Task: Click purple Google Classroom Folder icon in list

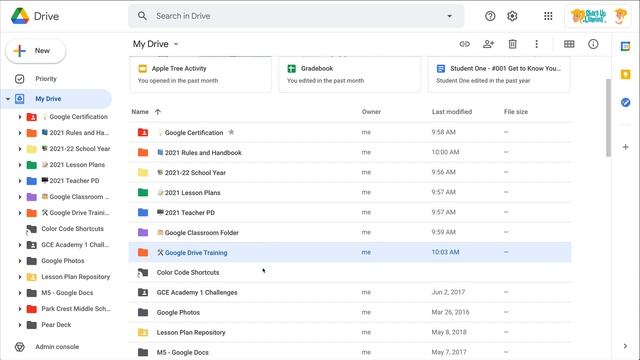Action: tap(143, 232)
